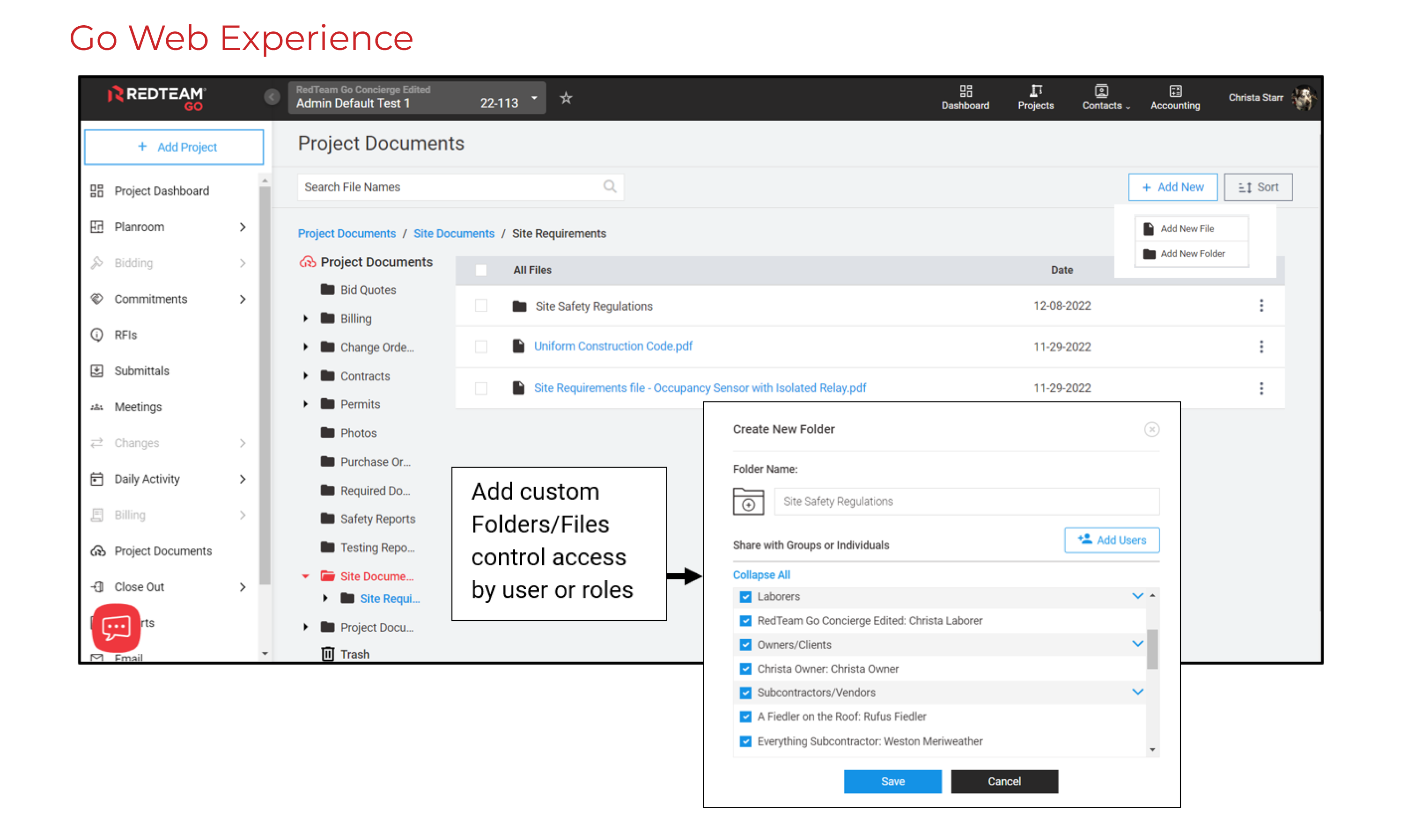Open the red chat support bubble
This screenshot has height=840, width=1408.
(116, 627)
